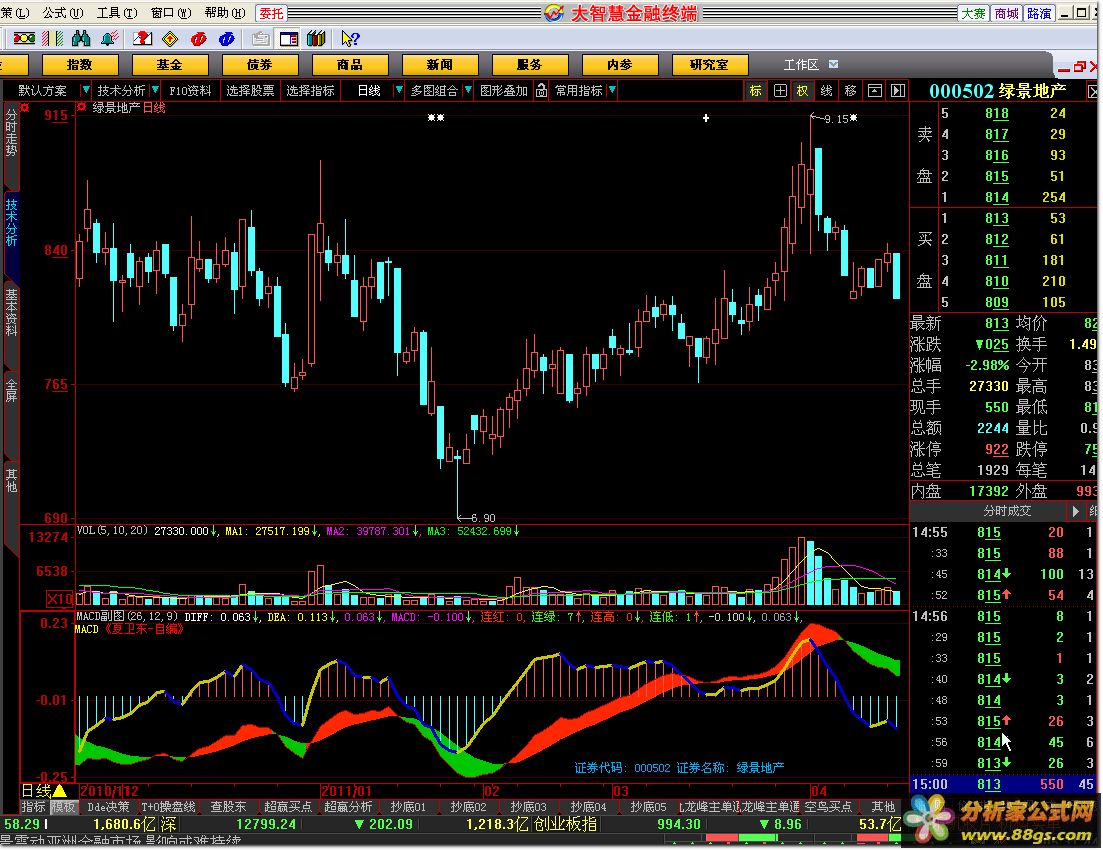
Task: Click the yellow triangle beside 日线
Action: (x=60, y=791)
